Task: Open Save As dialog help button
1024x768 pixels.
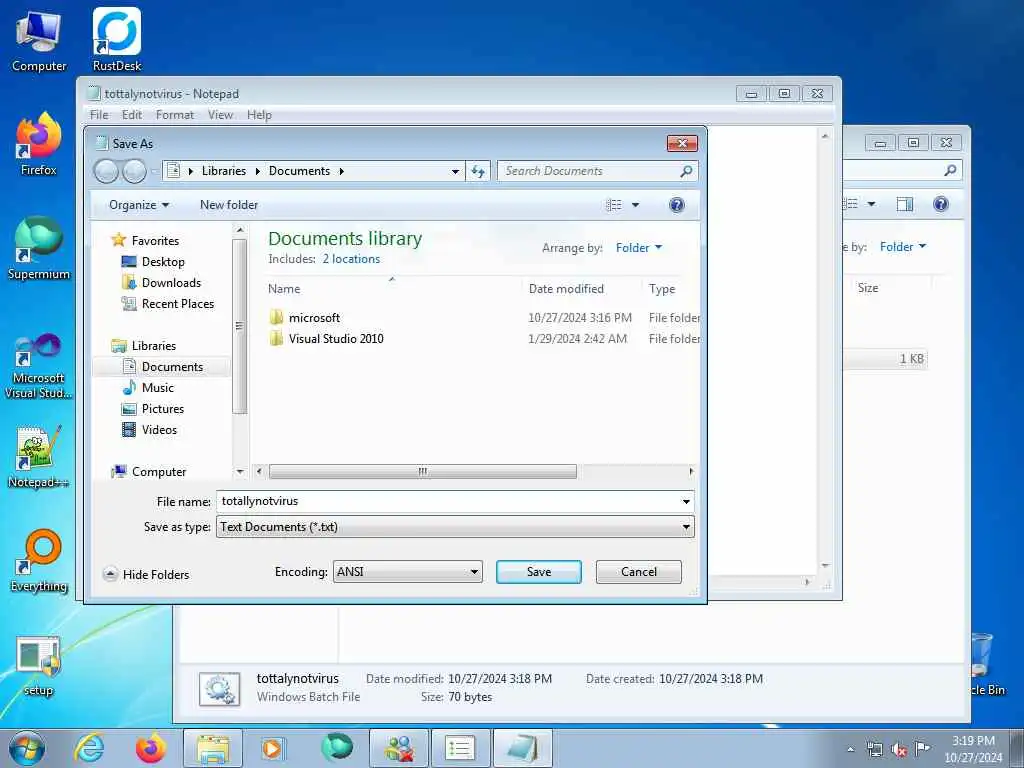Action: click(677, 205)
